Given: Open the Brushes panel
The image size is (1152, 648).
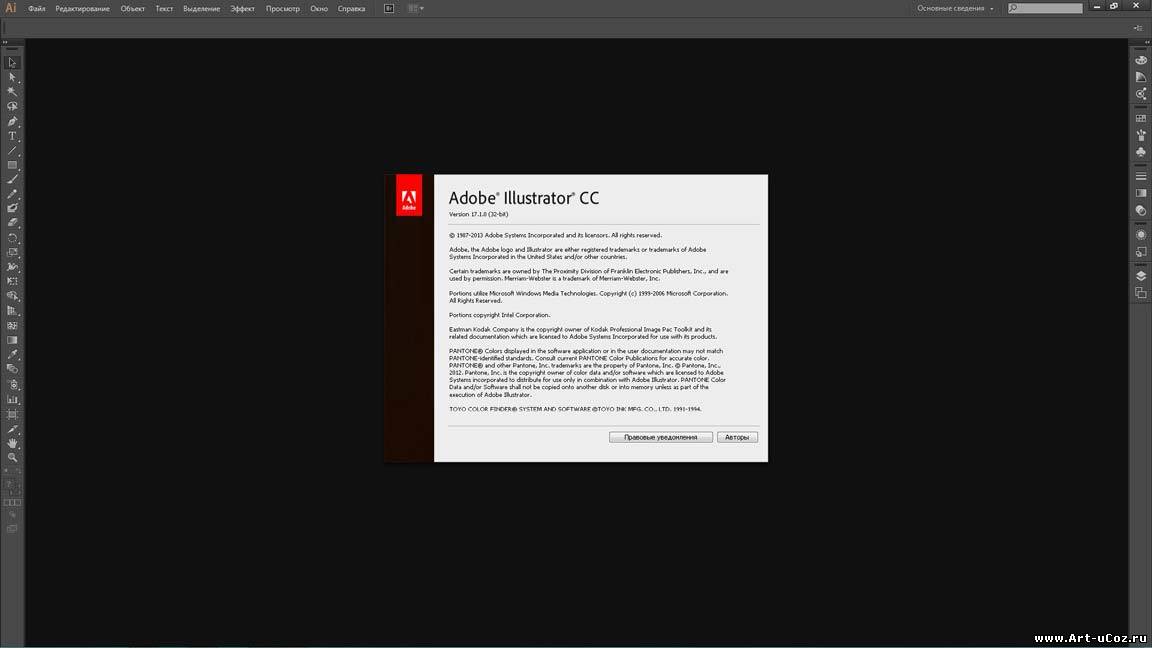Looking at the screenshot, I should tap(1140, 135).
